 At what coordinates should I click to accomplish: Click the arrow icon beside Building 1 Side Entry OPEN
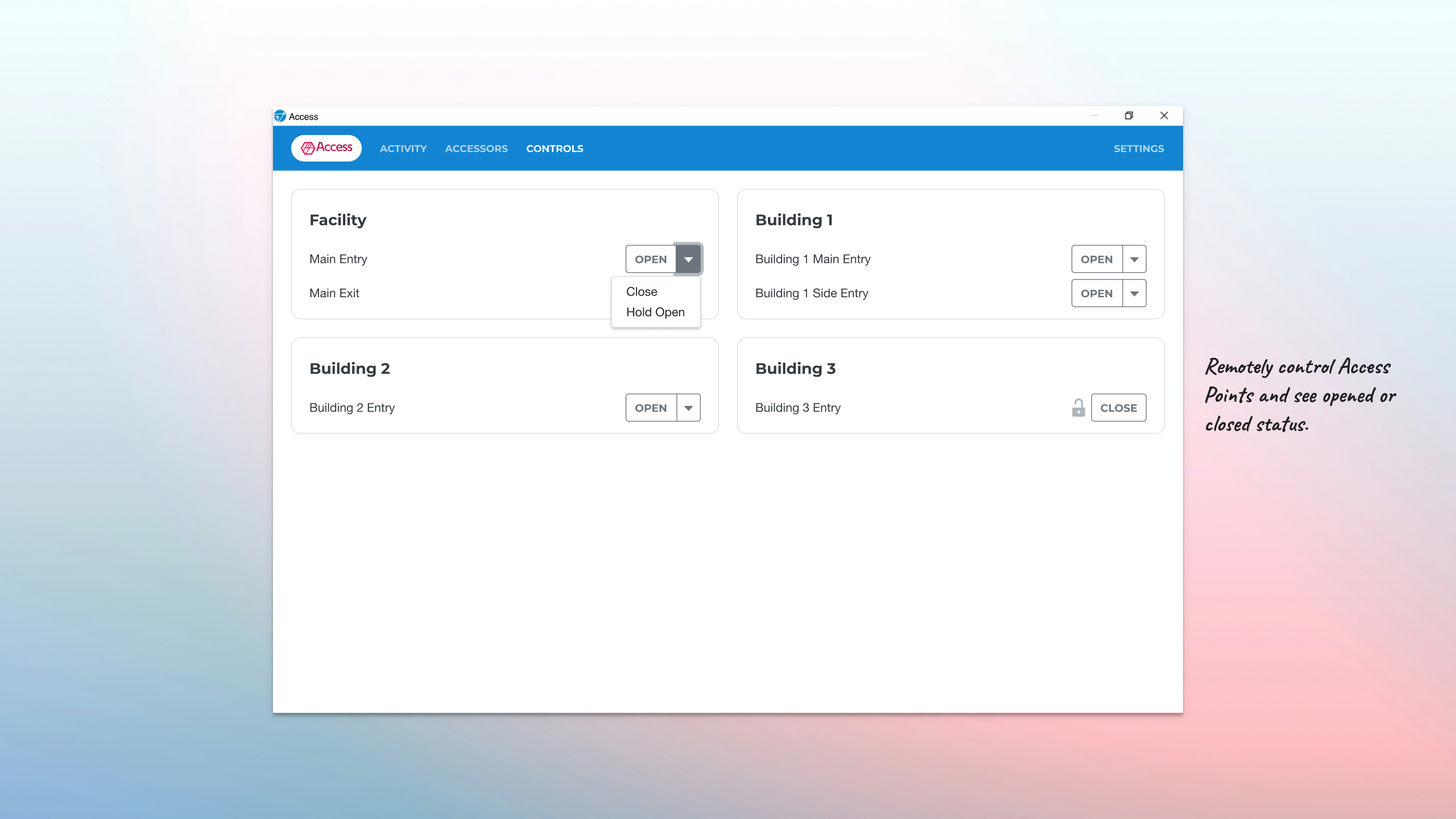[1134, 293]
